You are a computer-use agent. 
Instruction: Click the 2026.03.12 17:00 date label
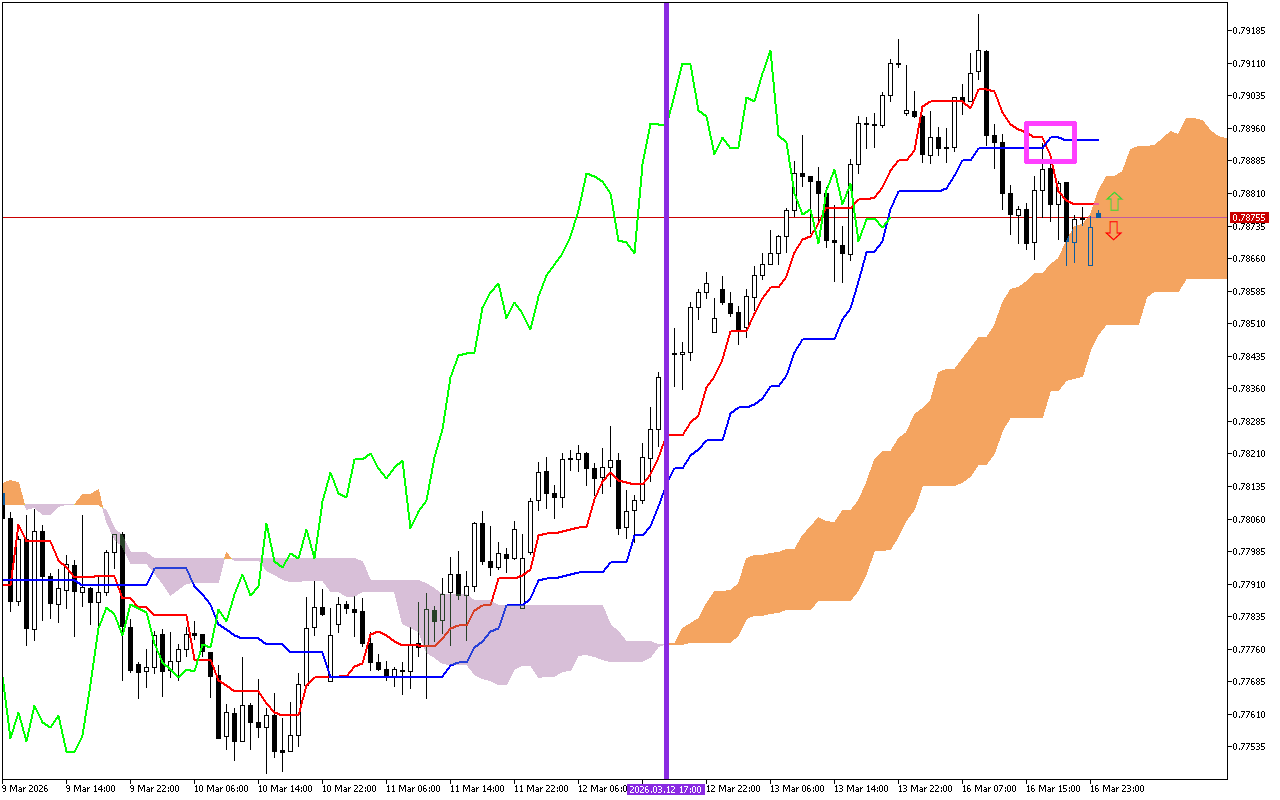pyautogui.click(x=666, y=789)
